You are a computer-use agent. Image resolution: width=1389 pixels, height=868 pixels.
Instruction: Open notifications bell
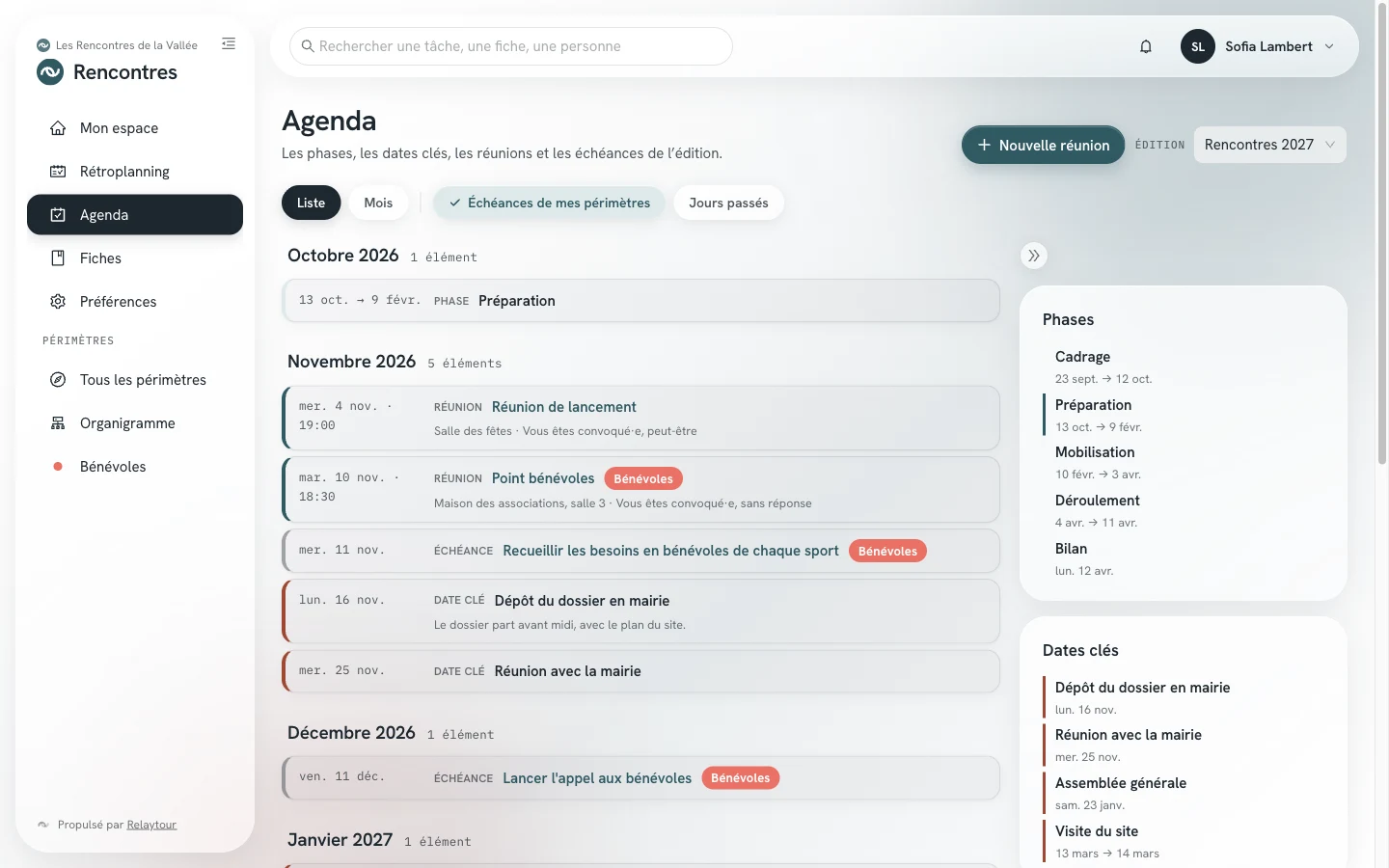[1146, 46]
